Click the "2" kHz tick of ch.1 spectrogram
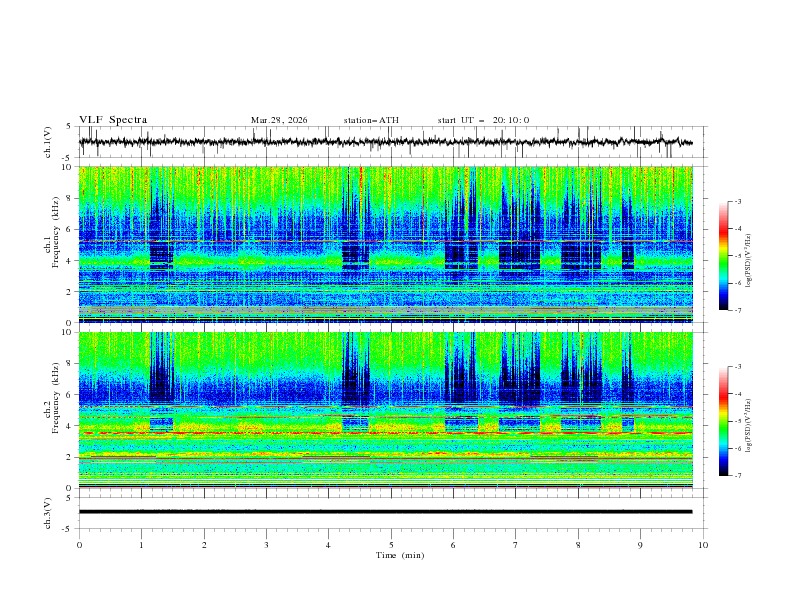 [69, 291]
